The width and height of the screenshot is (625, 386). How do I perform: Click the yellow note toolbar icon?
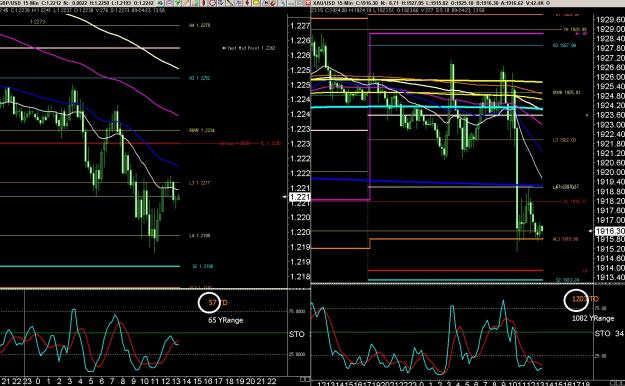tap(256, 3)
